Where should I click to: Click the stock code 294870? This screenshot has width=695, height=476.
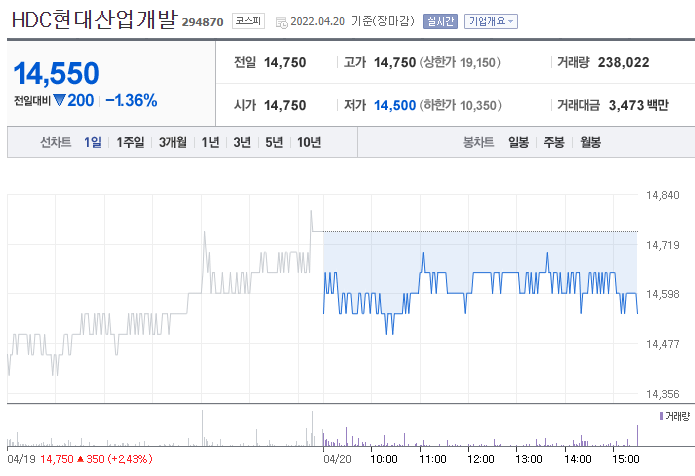(203, 22)
